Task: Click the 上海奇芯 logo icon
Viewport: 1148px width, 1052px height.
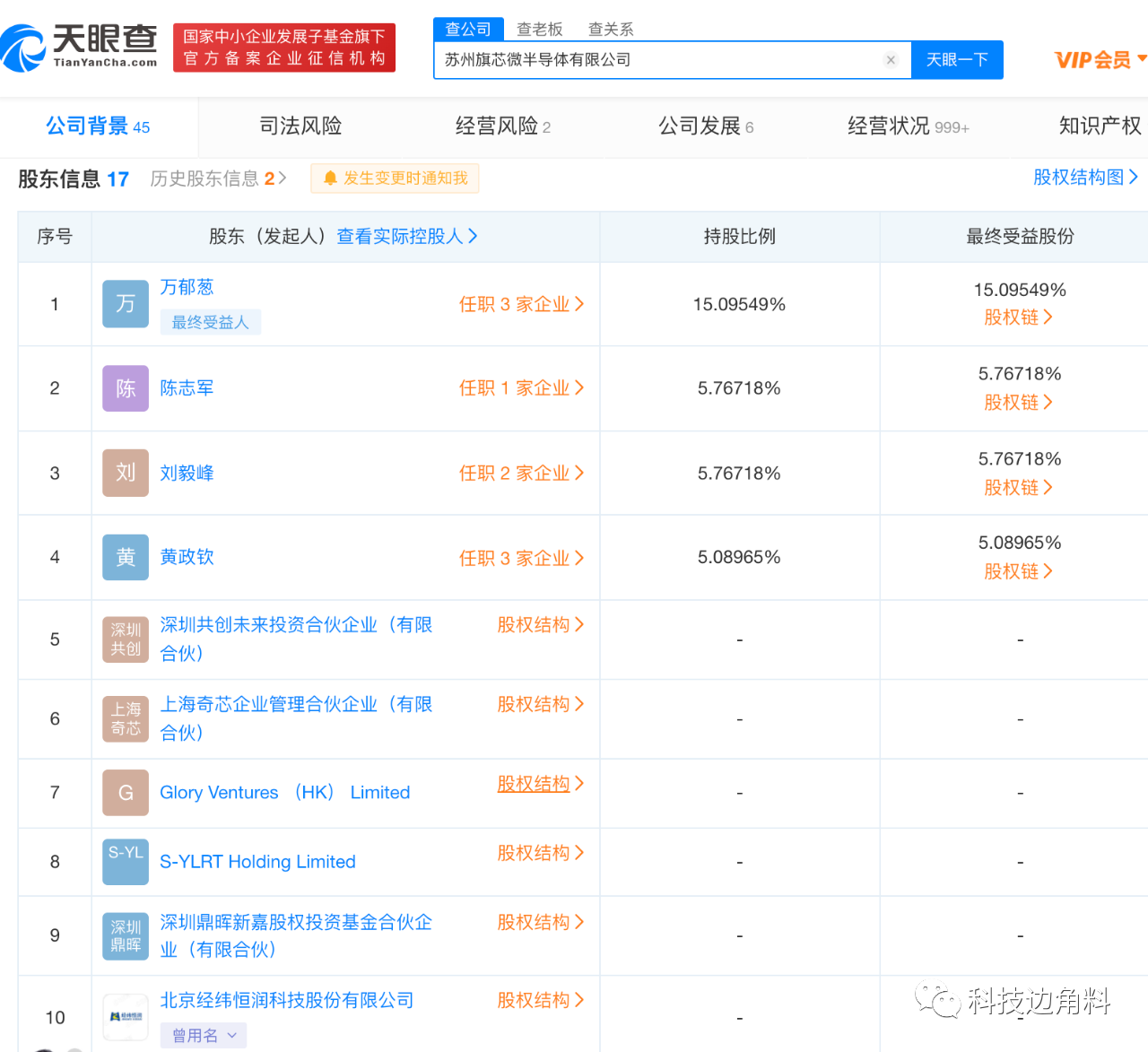Action: point(126,719)
